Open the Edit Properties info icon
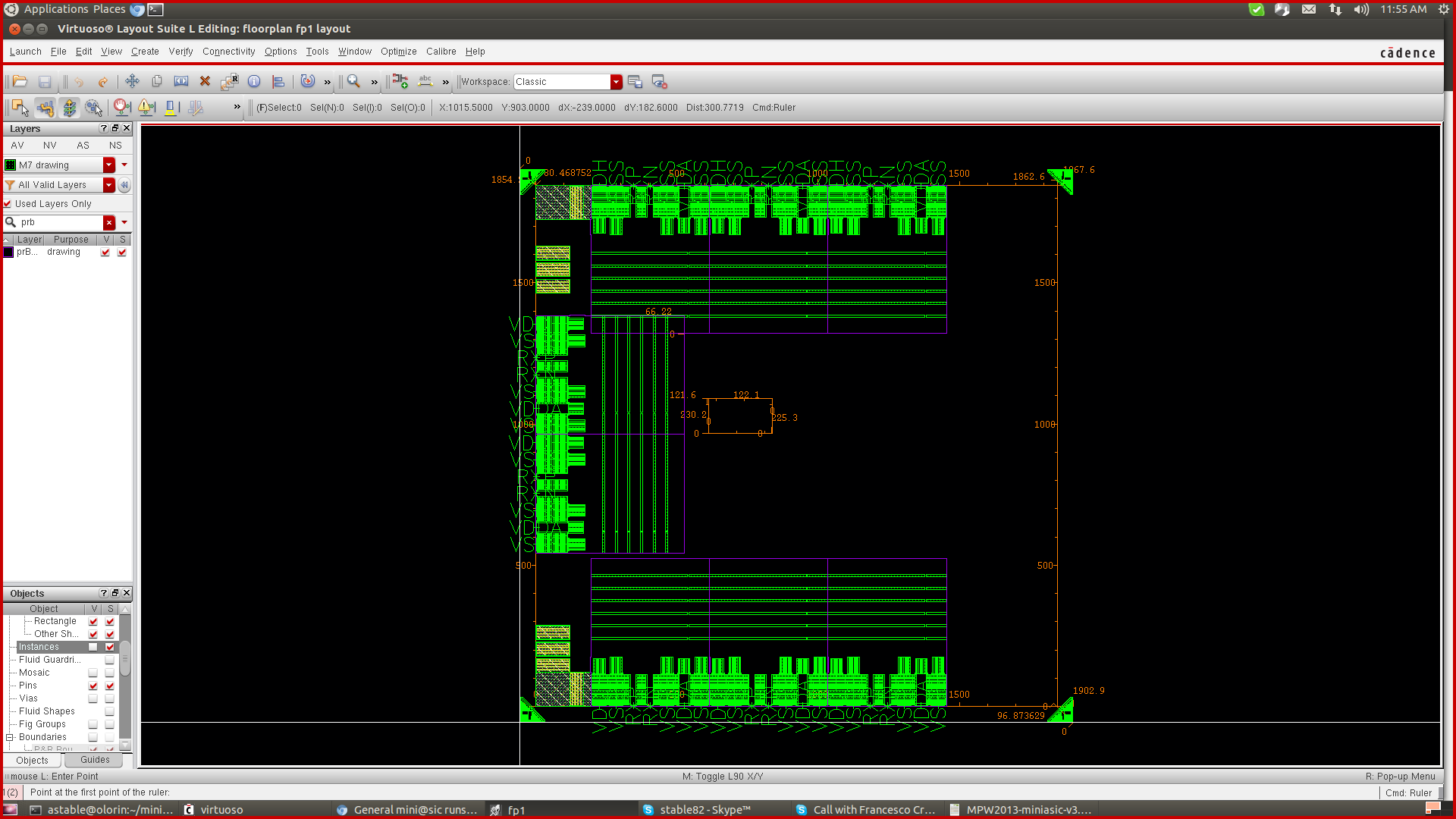 (254, 81)
